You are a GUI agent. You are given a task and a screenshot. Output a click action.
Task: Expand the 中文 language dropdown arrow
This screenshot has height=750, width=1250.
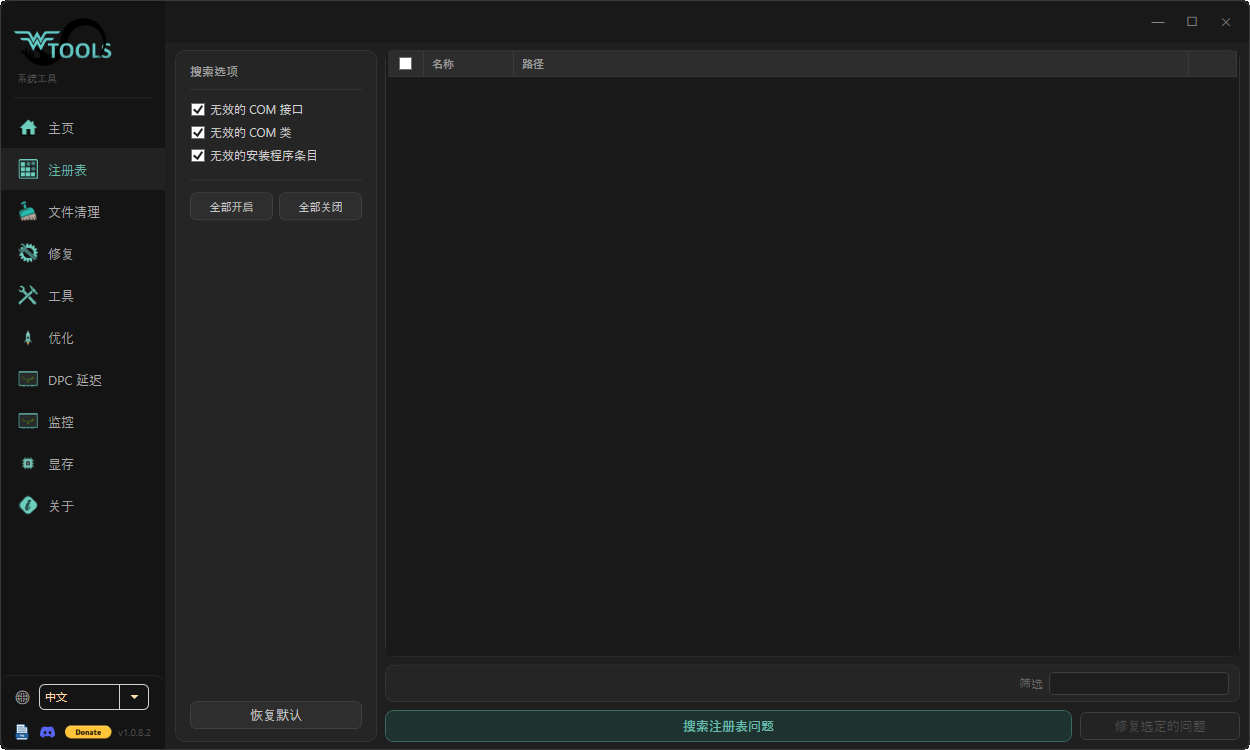tap(134, 697)
